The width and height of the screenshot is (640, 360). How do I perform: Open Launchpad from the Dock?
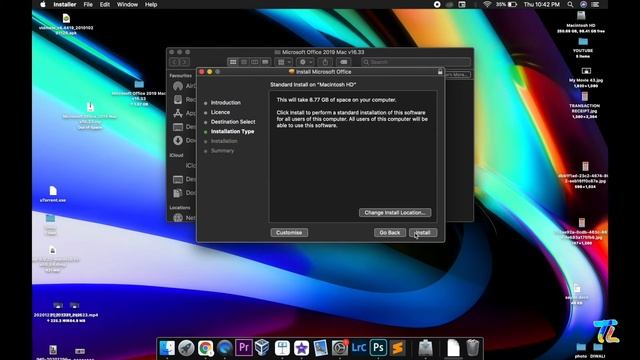click(186, 348)
